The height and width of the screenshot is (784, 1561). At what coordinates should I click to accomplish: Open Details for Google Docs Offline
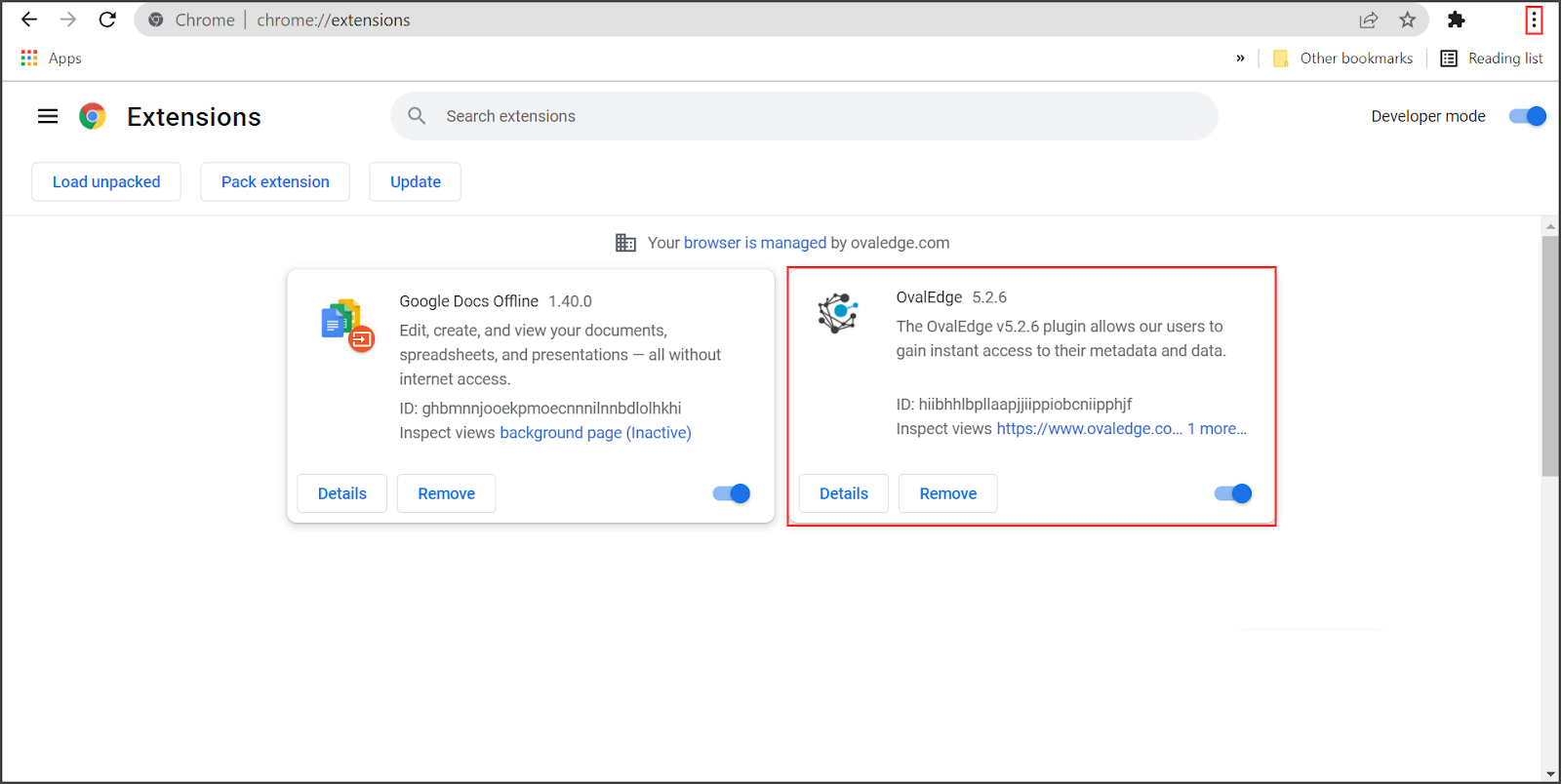pyautogui.click(x=342, y=493)
